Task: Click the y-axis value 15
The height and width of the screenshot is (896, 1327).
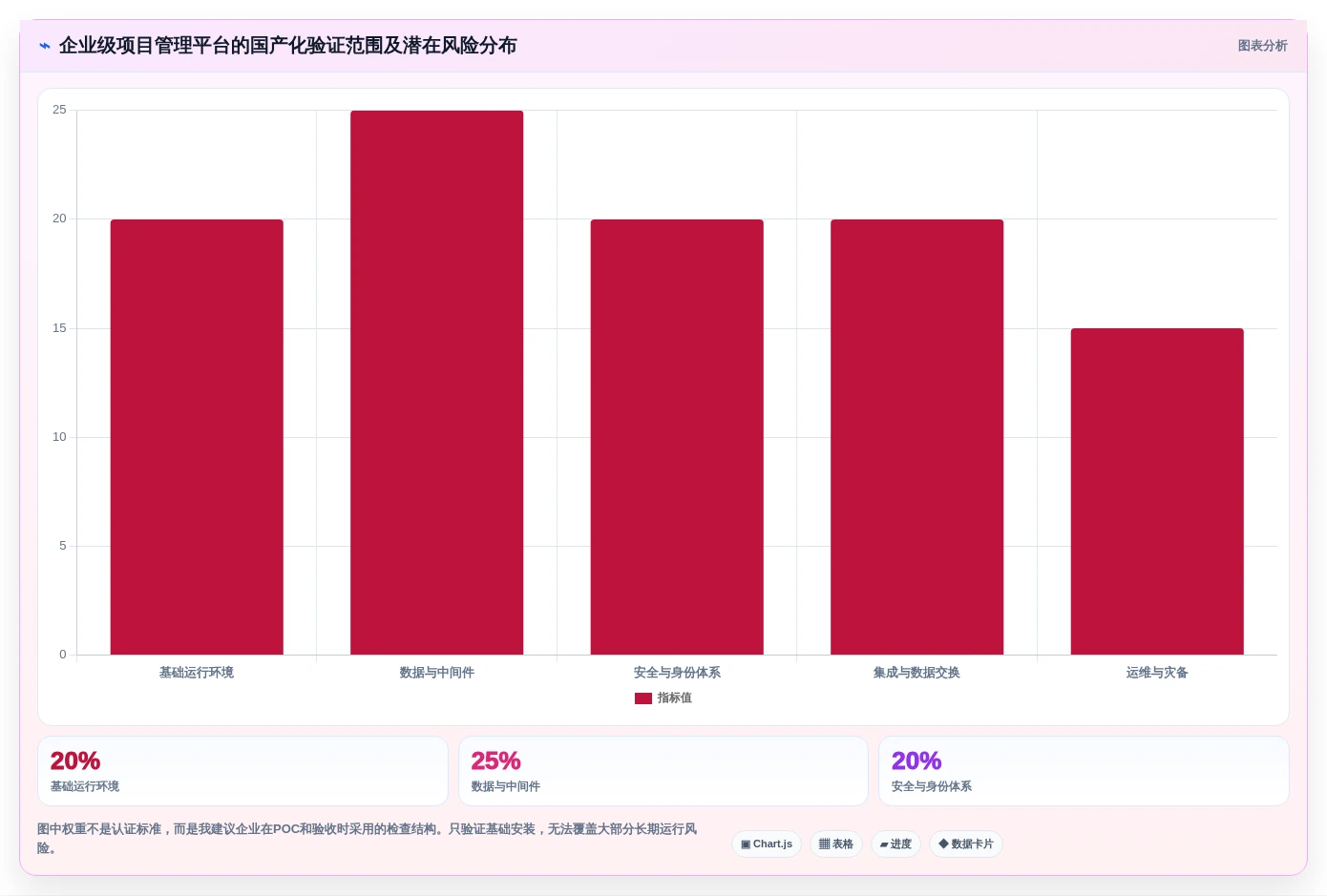Action: click(59, 328)
